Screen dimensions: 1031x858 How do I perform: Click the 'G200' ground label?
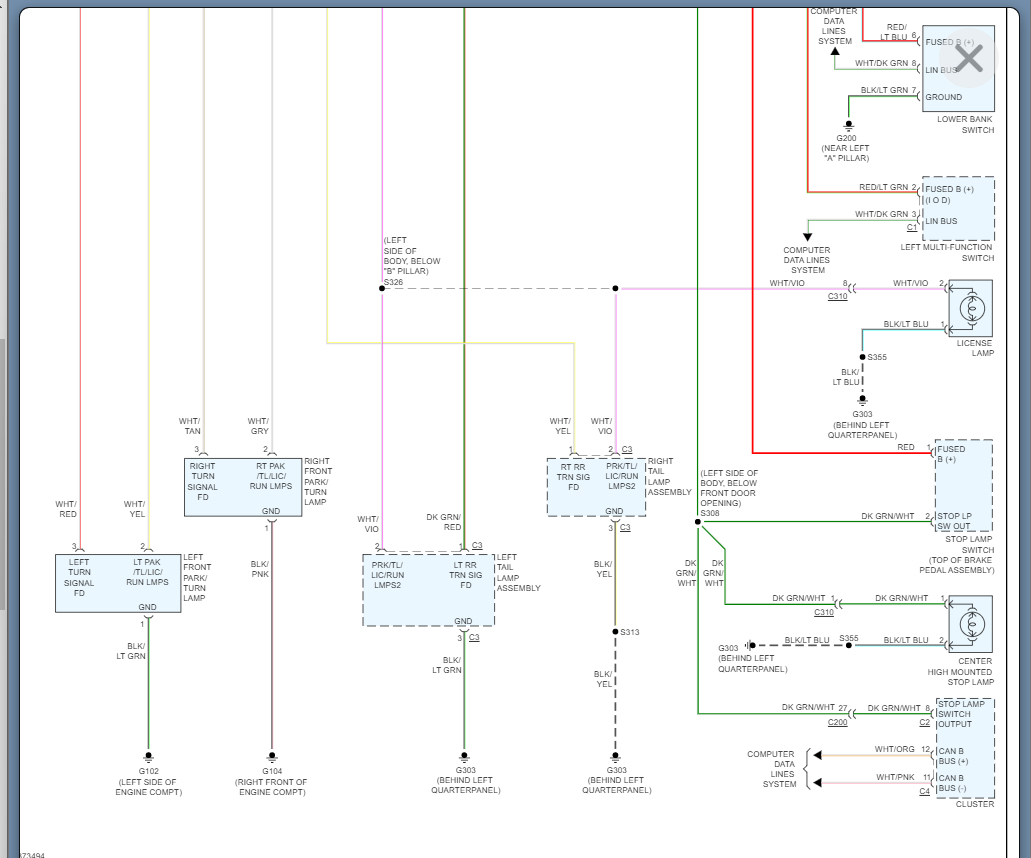pos(846,138)
